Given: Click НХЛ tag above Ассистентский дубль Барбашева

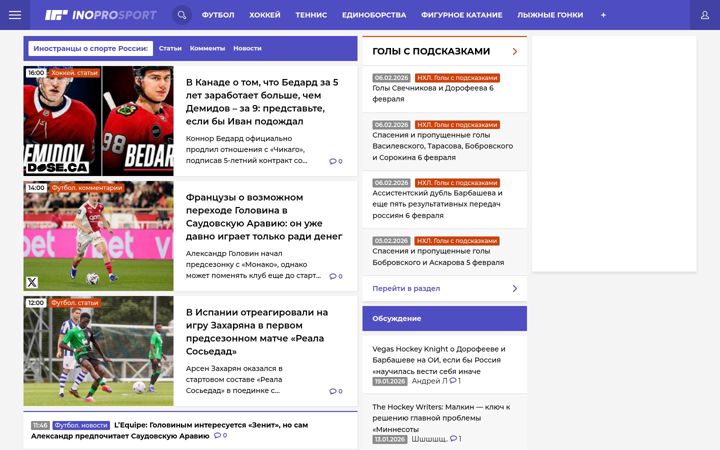Looking at the screenshot, I should 457,183.
